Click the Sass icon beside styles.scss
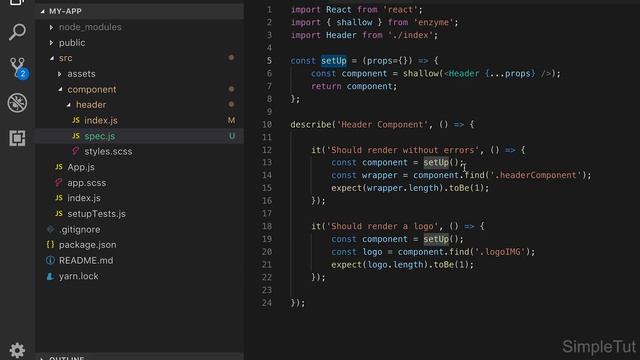 click(76, 151)
